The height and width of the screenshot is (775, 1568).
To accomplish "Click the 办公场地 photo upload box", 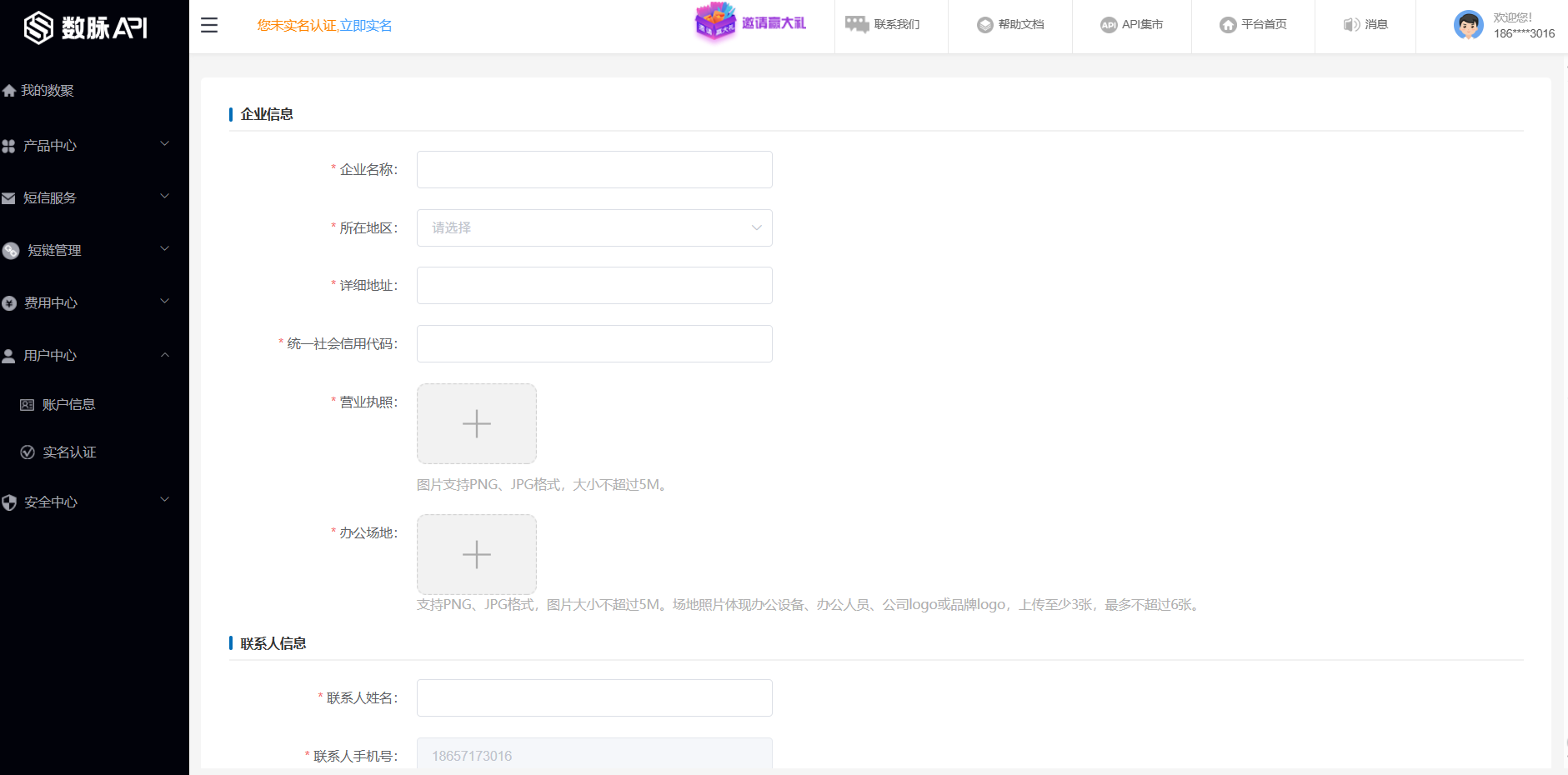I will tap(476, 554).
